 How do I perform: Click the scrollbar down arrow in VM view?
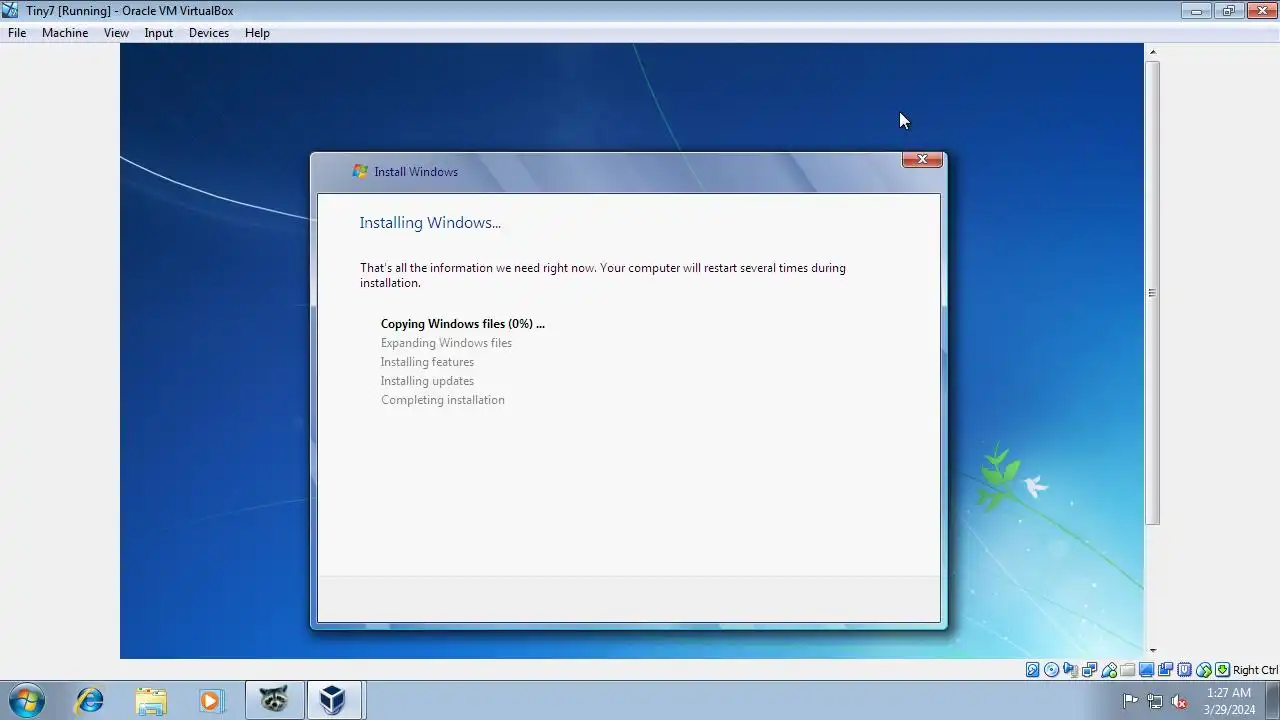[1152, 651]
